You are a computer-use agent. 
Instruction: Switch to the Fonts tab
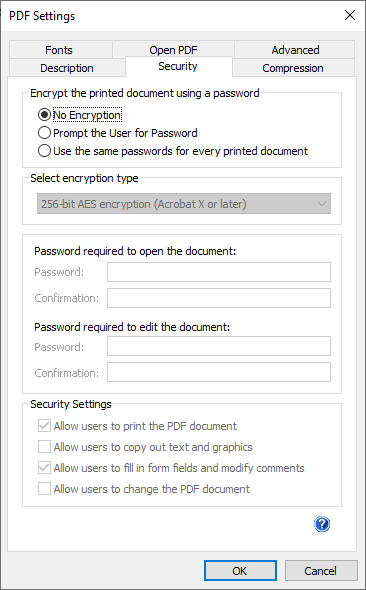point(61,50)
